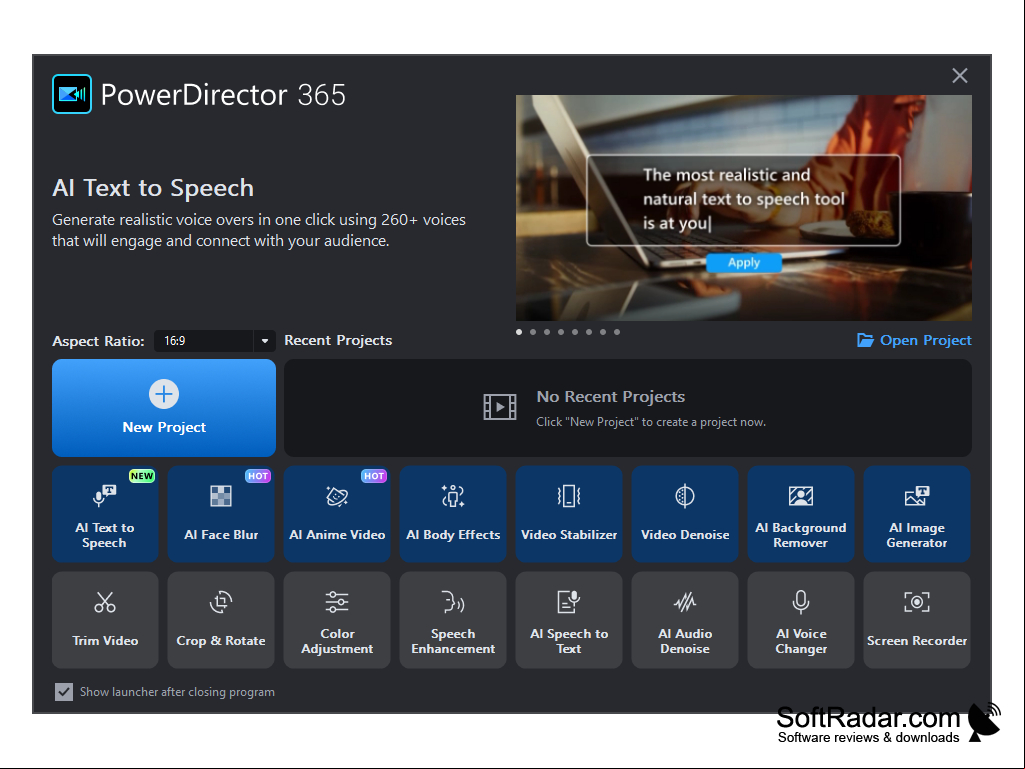Expand the Aspect Ratio dropdown arrow

265,341
